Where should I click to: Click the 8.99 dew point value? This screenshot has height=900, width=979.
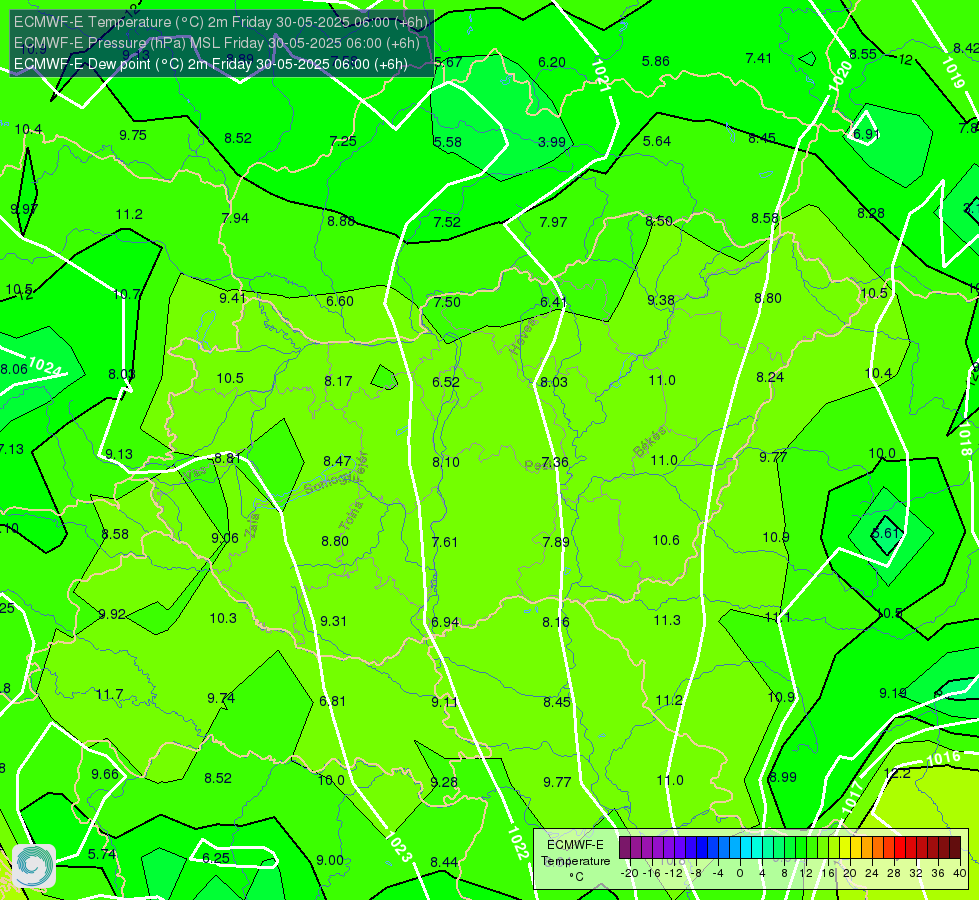(783, 778)
